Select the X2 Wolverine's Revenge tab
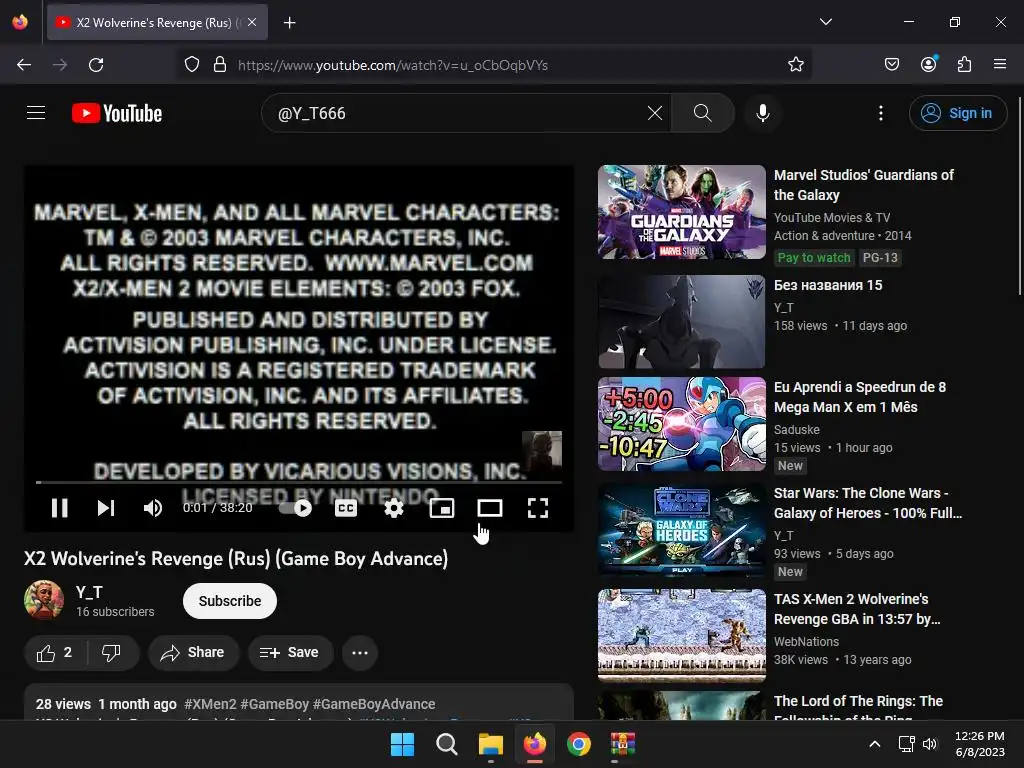The height and width of the screenshot is (768, 1024). coord(157,22)
